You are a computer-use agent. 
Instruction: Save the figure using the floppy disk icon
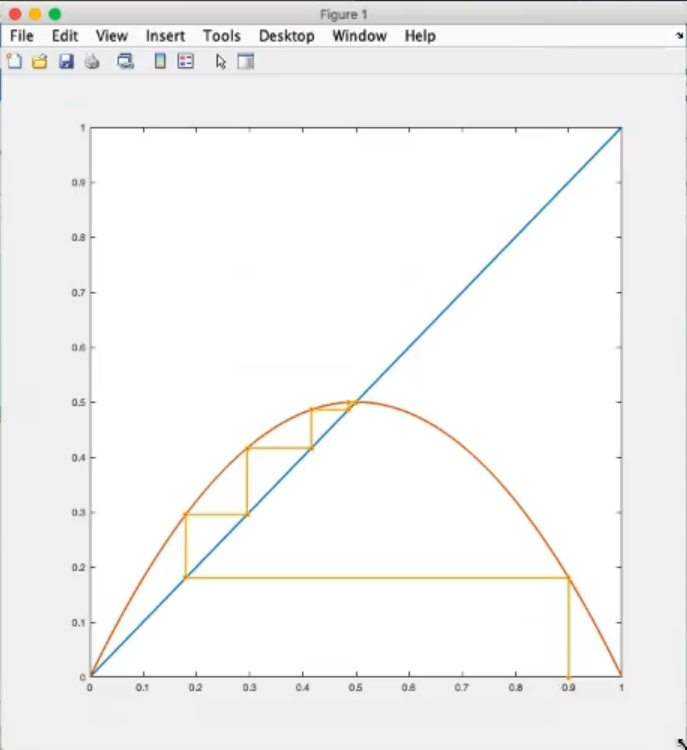click(66, 62)
